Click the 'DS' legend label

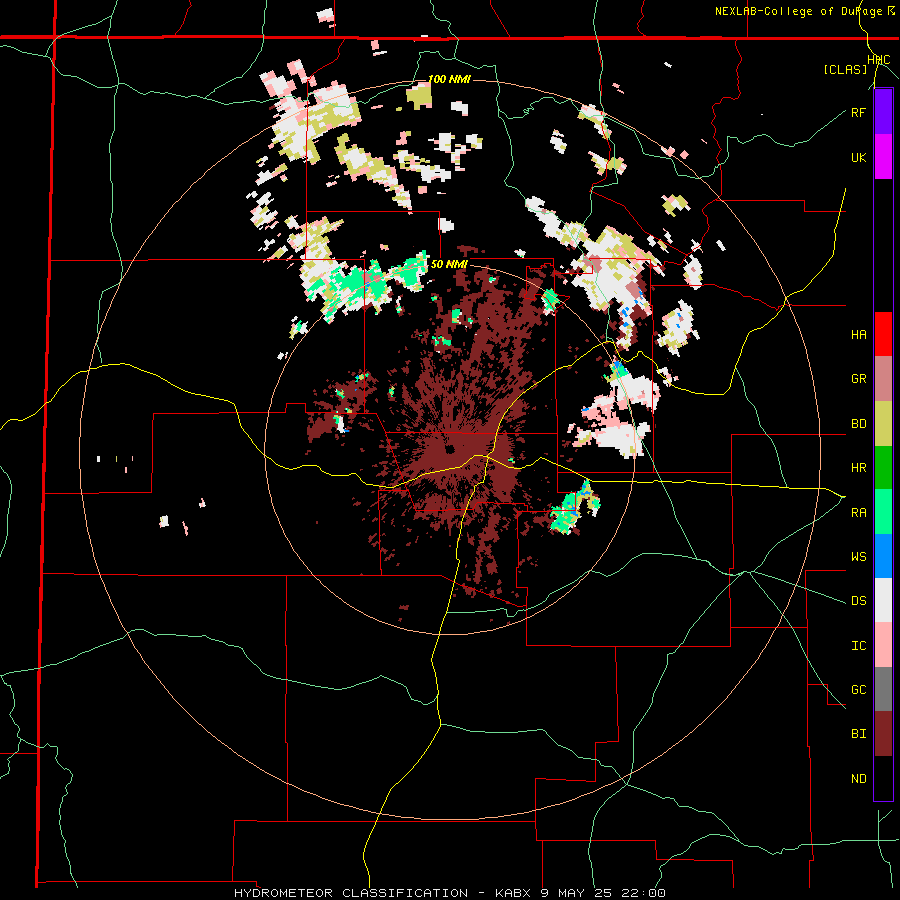[858, 601]
